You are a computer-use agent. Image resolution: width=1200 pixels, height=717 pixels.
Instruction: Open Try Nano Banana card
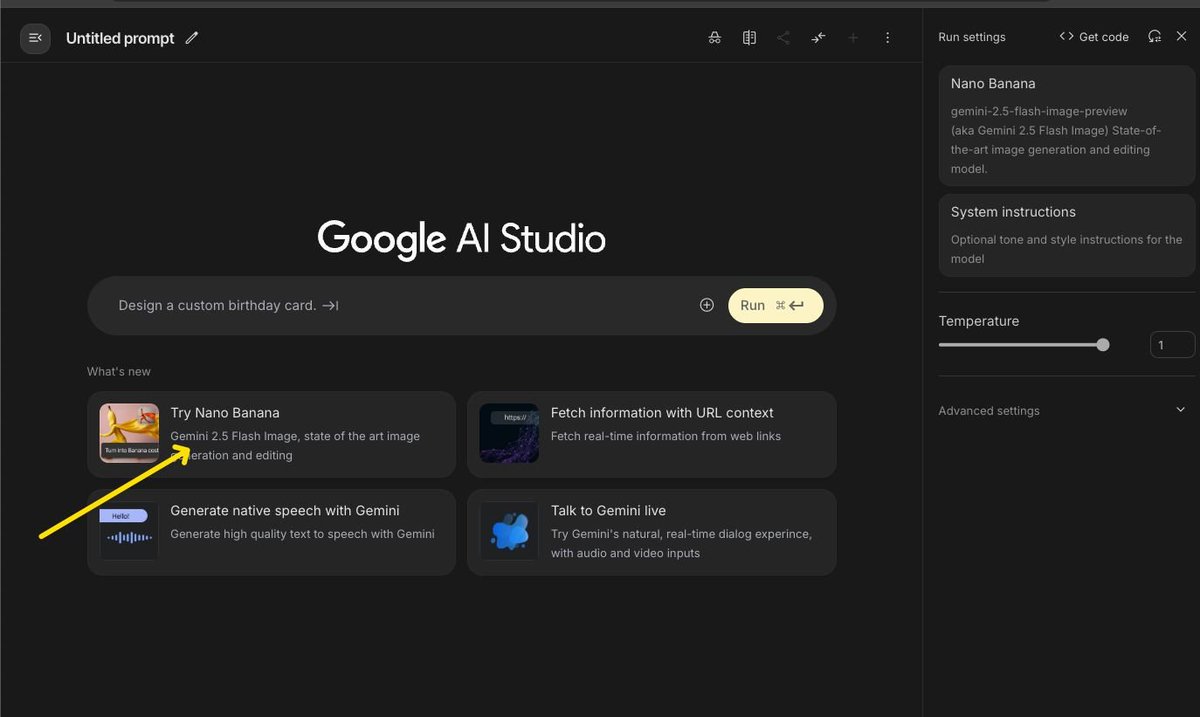coord(271,434)
